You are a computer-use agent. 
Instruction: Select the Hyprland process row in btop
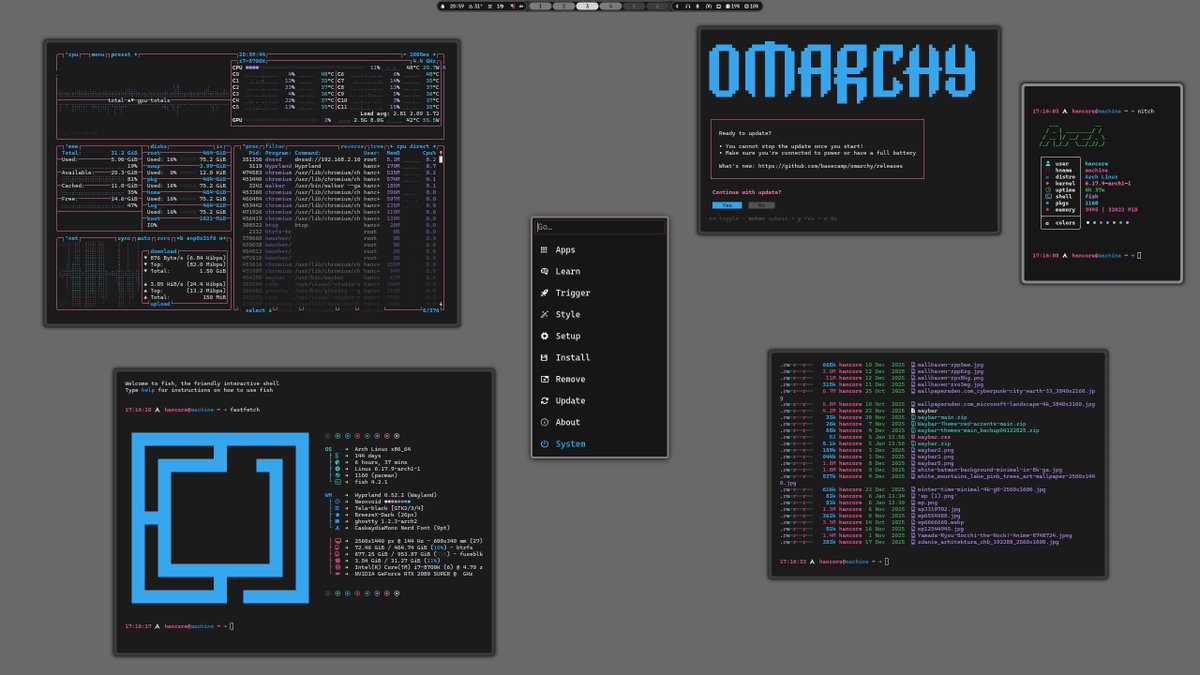[x=338, y=166]
